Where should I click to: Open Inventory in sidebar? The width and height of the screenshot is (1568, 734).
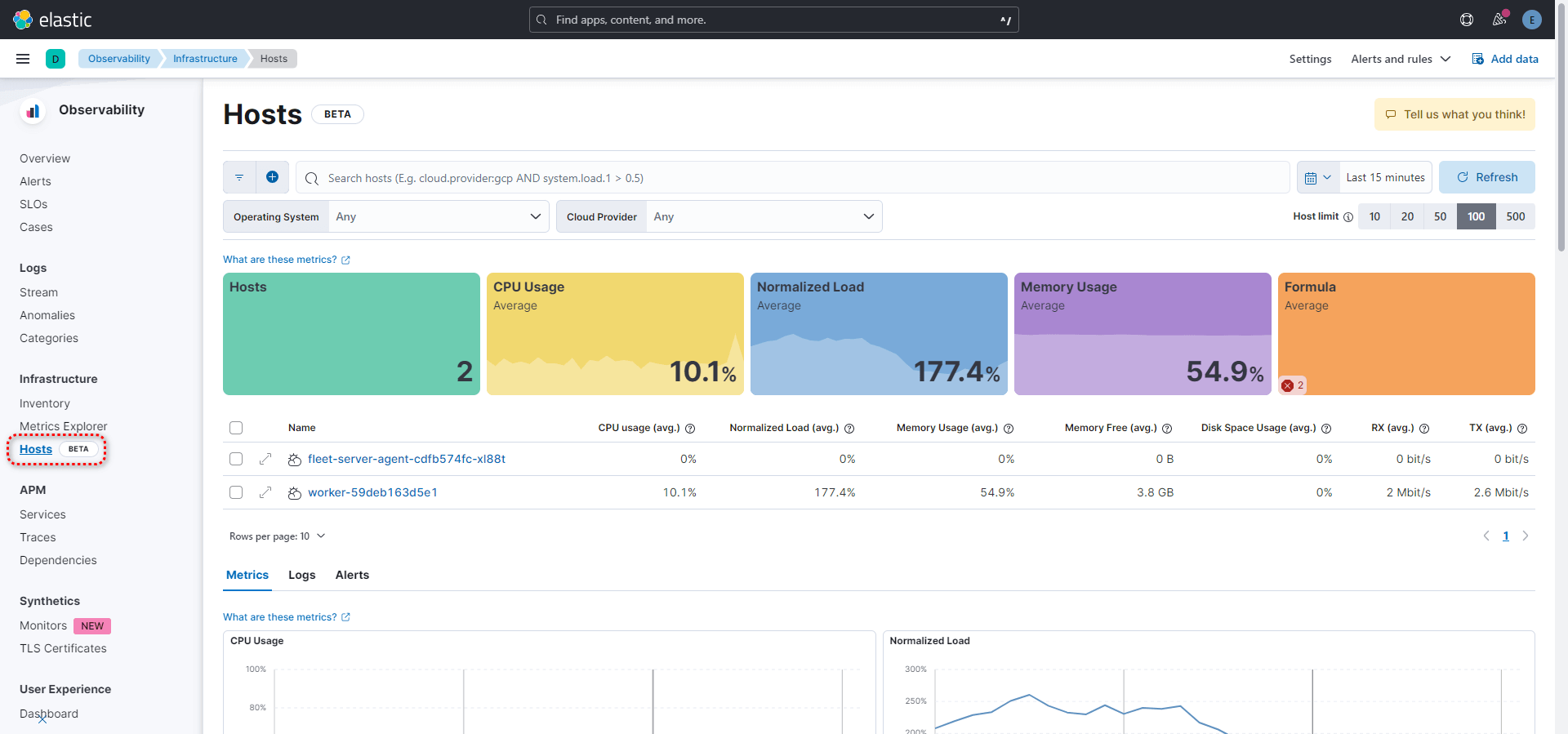[x=45, y=403]
